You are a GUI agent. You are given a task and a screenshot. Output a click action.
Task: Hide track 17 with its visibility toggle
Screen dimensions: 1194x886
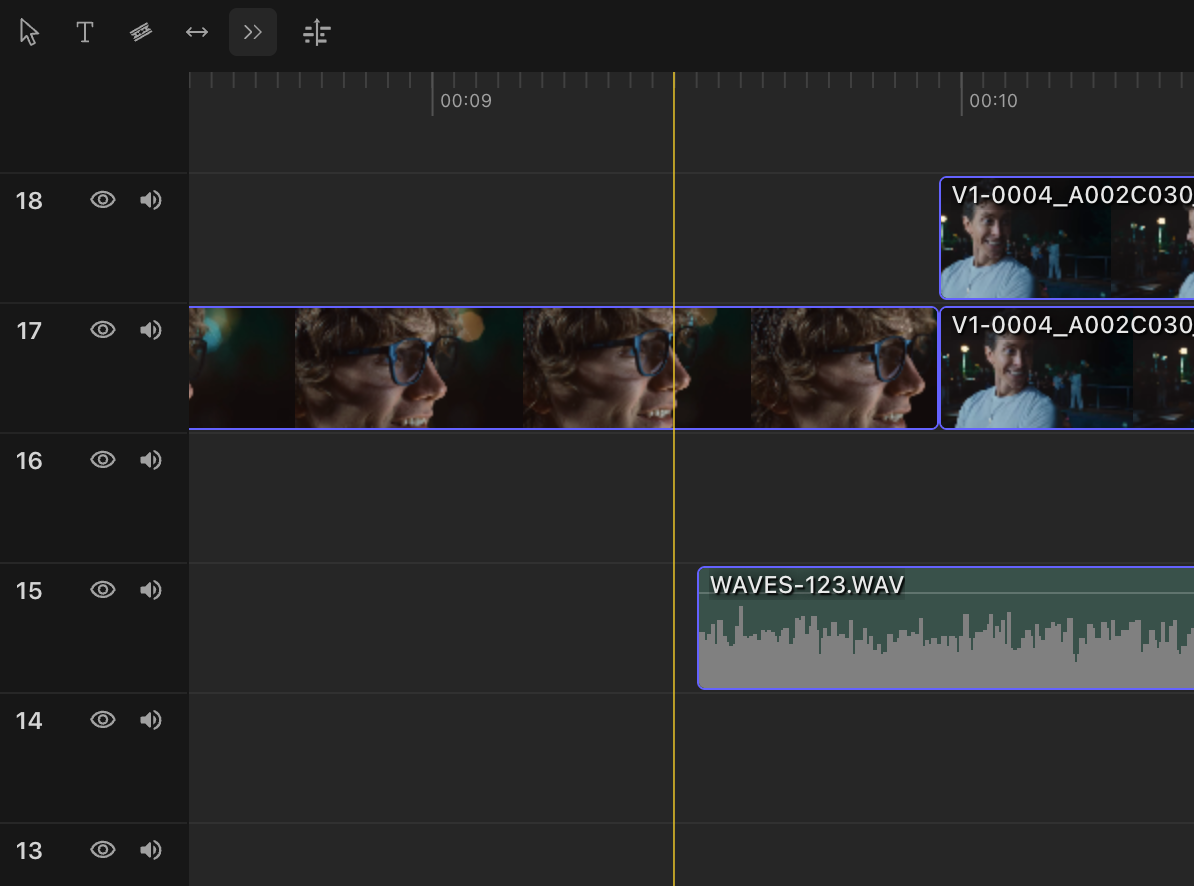point(103,329)
